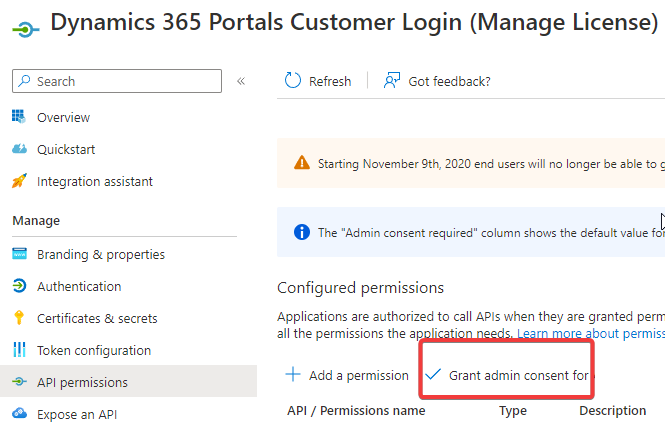Click the Expose an API cloud icon
Screen dimensions: 665x426
click(x=19, y=414)
